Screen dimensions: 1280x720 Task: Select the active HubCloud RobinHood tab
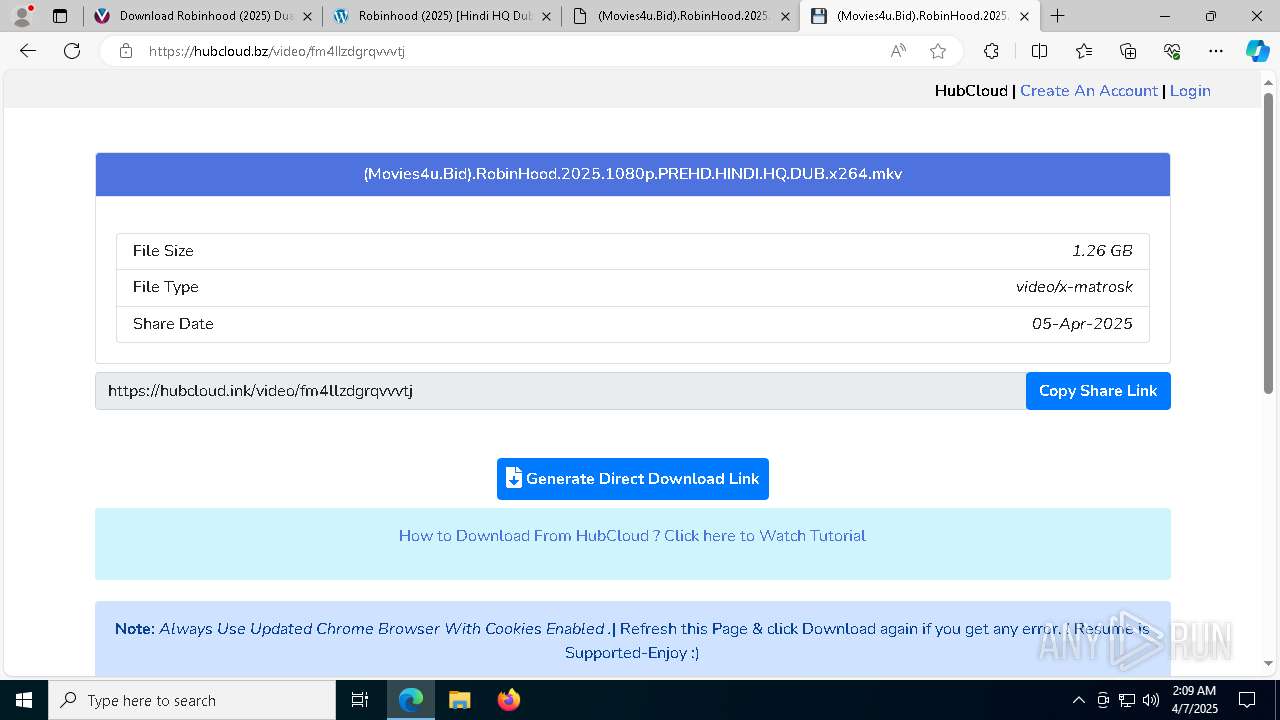(x=919, y=16)
